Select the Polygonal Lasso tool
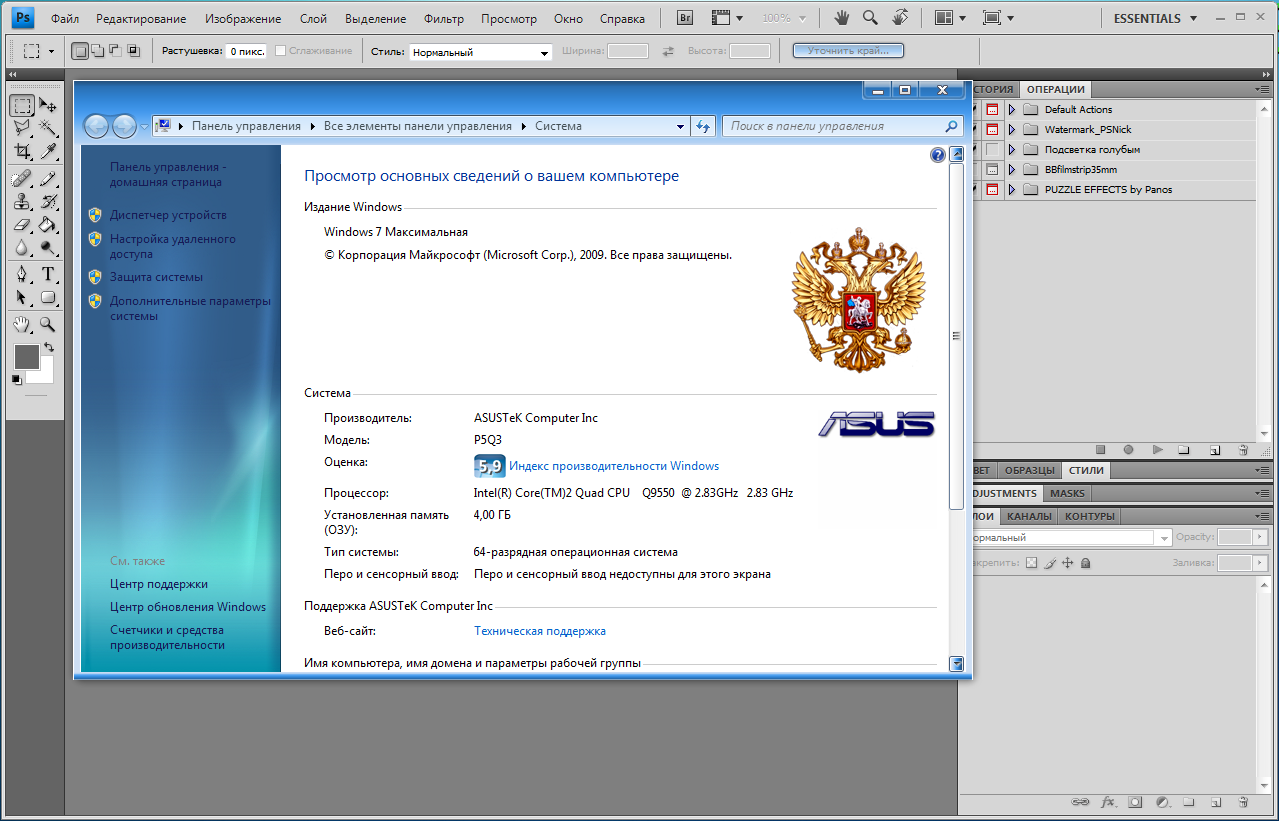Image resolution: width=1279 pixels, height=821 pixels. (22, 128)
